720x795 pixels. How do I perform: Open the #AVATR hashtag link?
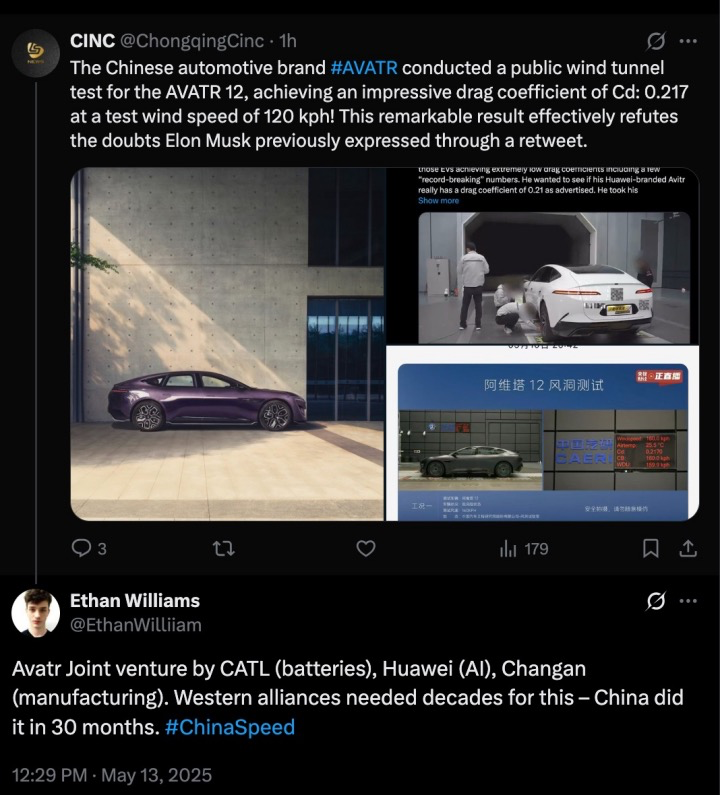pyautogui.click(x=364, y=68)
